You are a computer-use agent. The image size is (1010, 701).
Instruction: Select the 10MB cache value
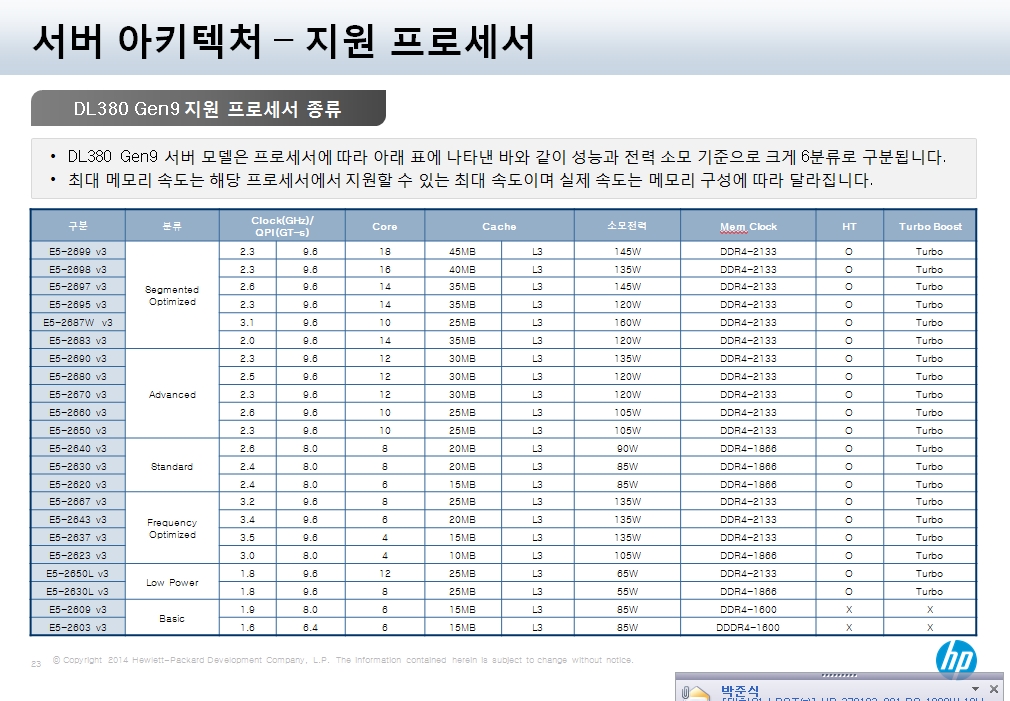[x=462, y=556]
